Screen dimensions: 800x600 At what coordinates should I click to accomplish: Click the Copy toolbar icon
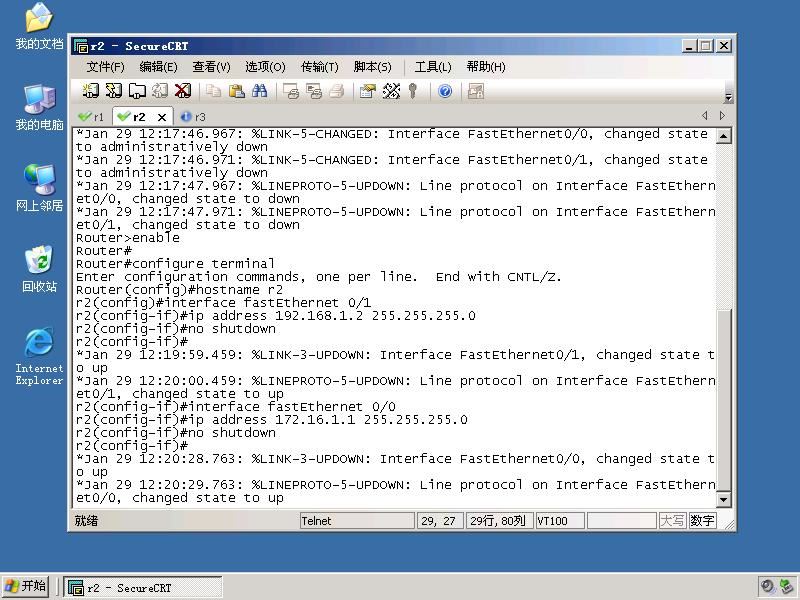[x=213, y=91]
